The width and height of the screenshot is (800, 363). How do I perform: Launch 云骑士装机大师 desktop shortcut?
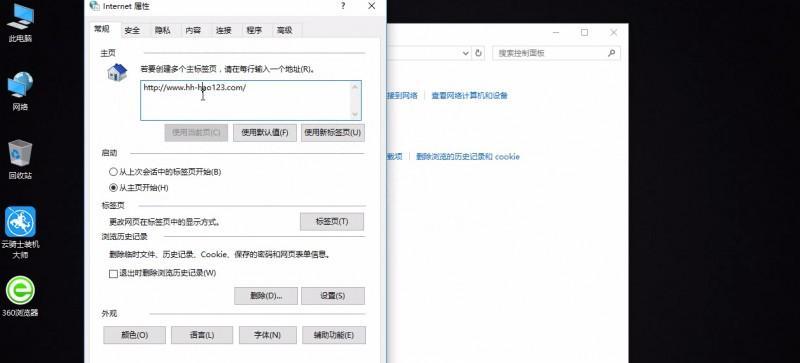20,233
